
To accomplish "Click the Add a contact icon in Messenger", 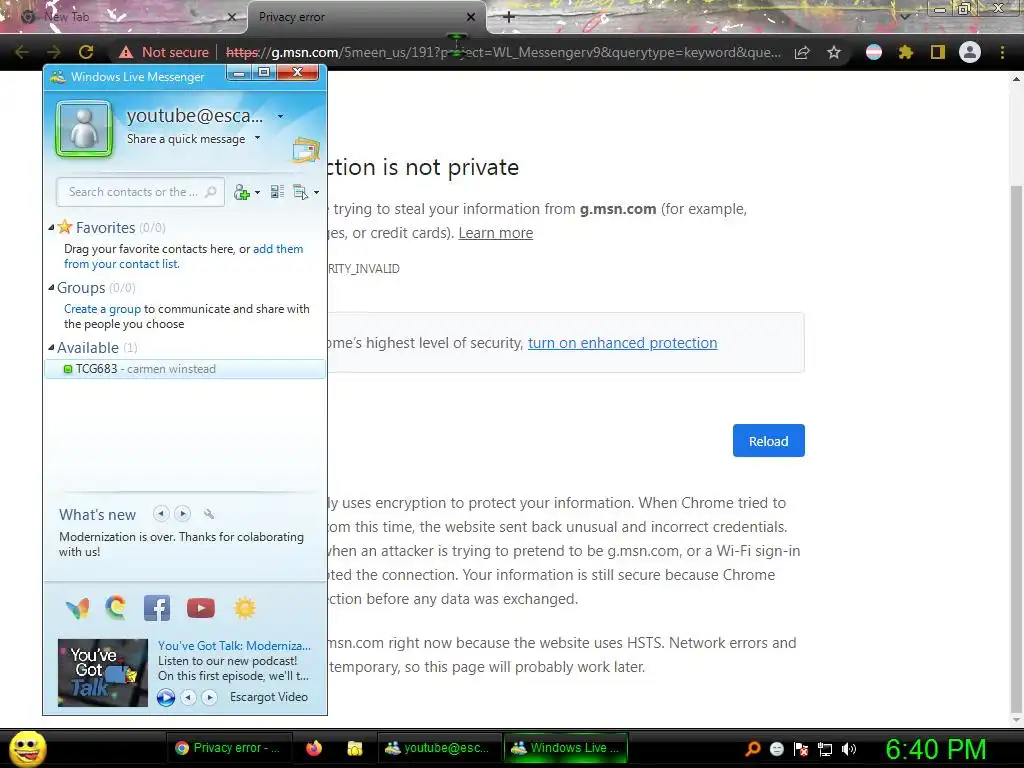I will click(242, 192).
